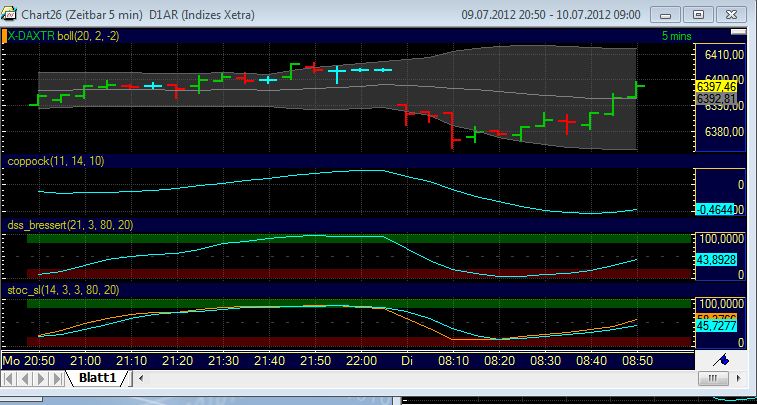This screenshot has width=757, height=405.
Task: Go to previous sheet using tab arrow
Action: 25,378
